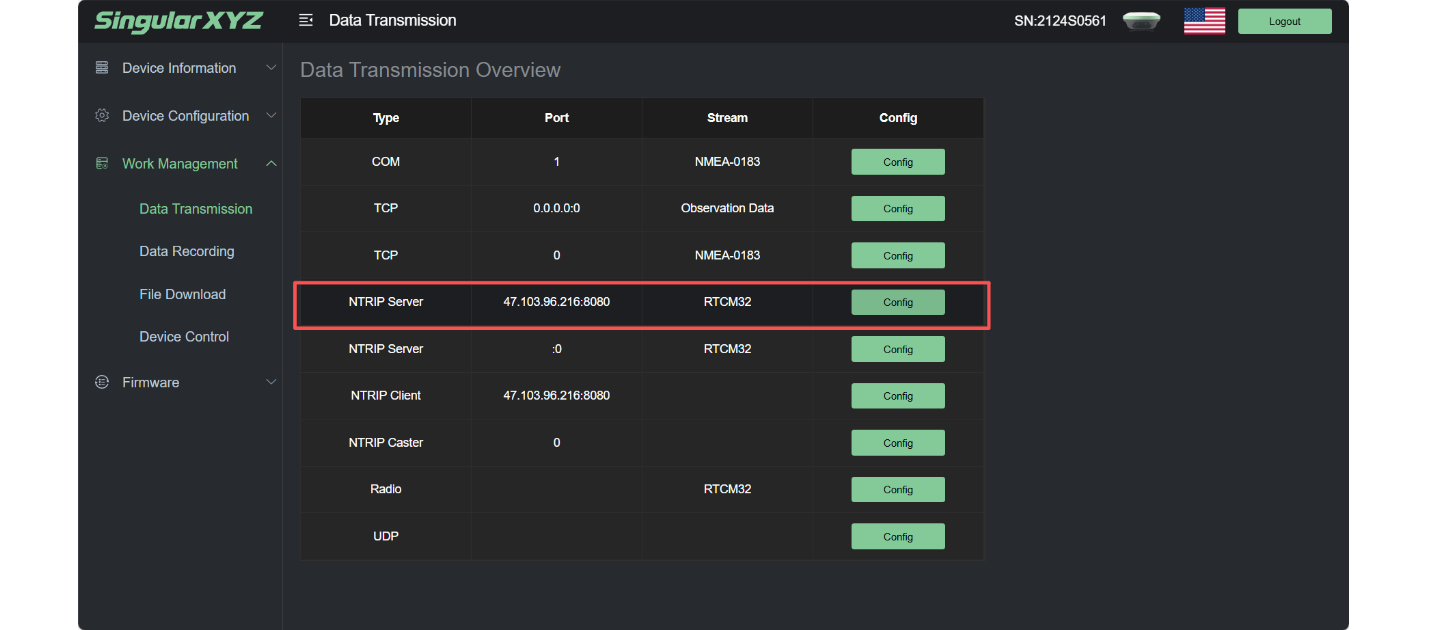This screenshot has width=1432, height=630.
Task: Open Config for the COM port row
Action: pos(897,162)
